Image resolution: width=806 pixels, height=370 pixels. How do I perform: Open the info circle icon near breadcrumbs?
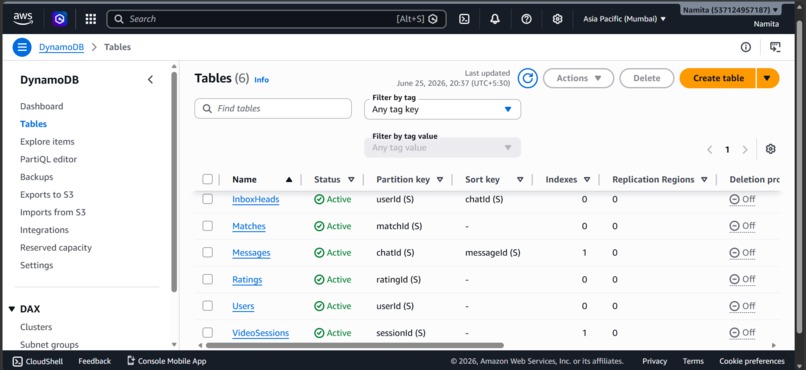[x=745, y=47]
